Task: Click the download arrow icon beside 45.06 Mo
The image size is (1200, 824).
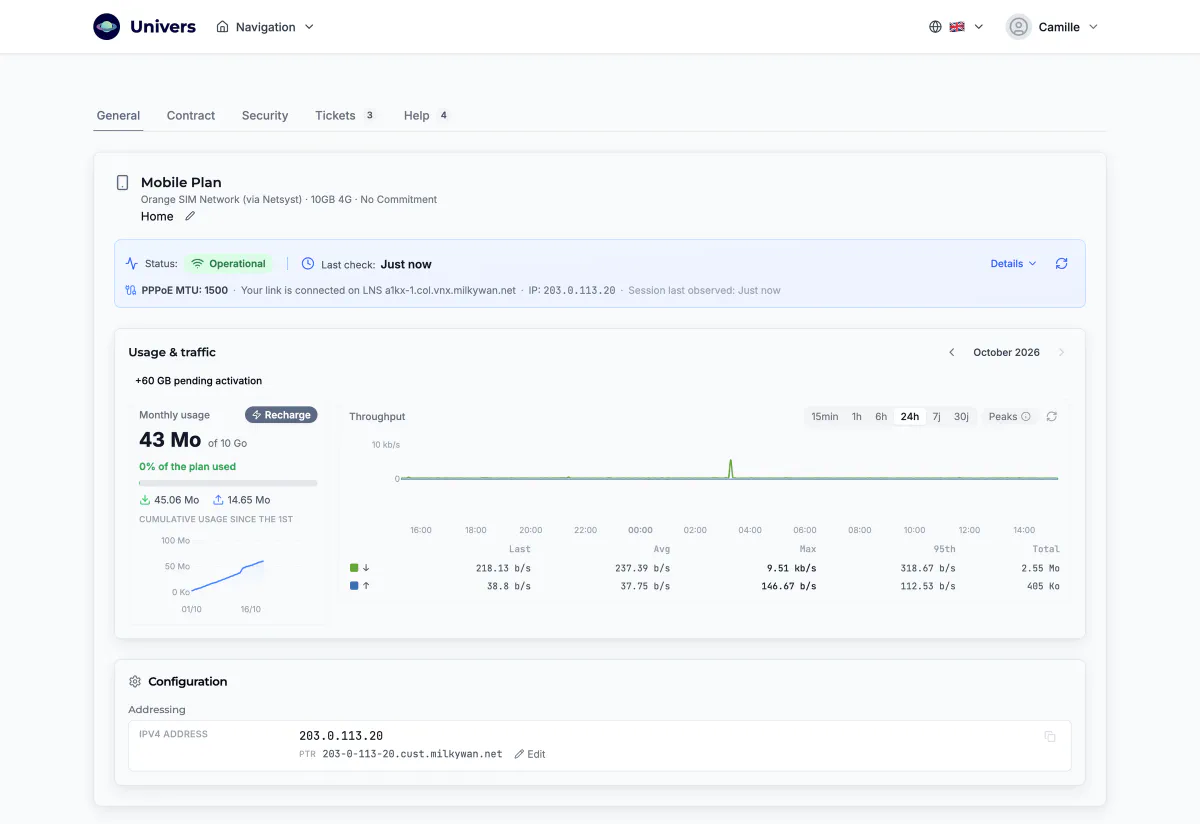Action: point(145,500)
